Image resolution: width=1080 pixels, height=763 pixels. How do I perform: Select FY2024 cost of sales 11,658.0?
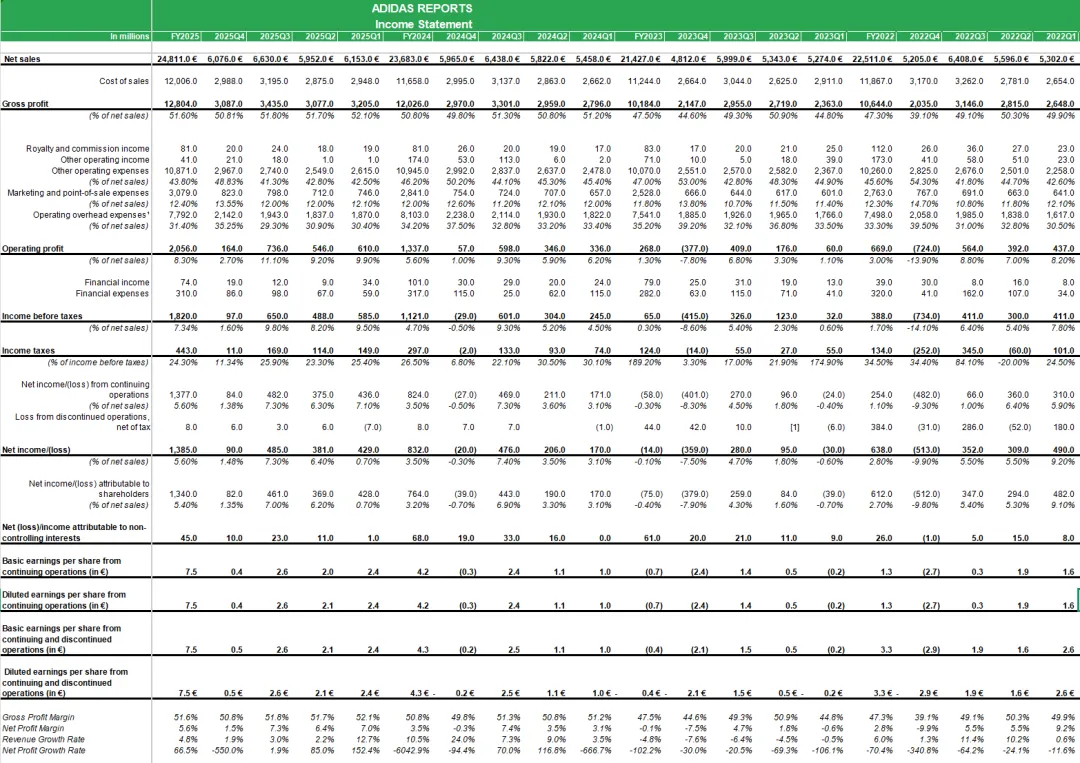(413, 81)
